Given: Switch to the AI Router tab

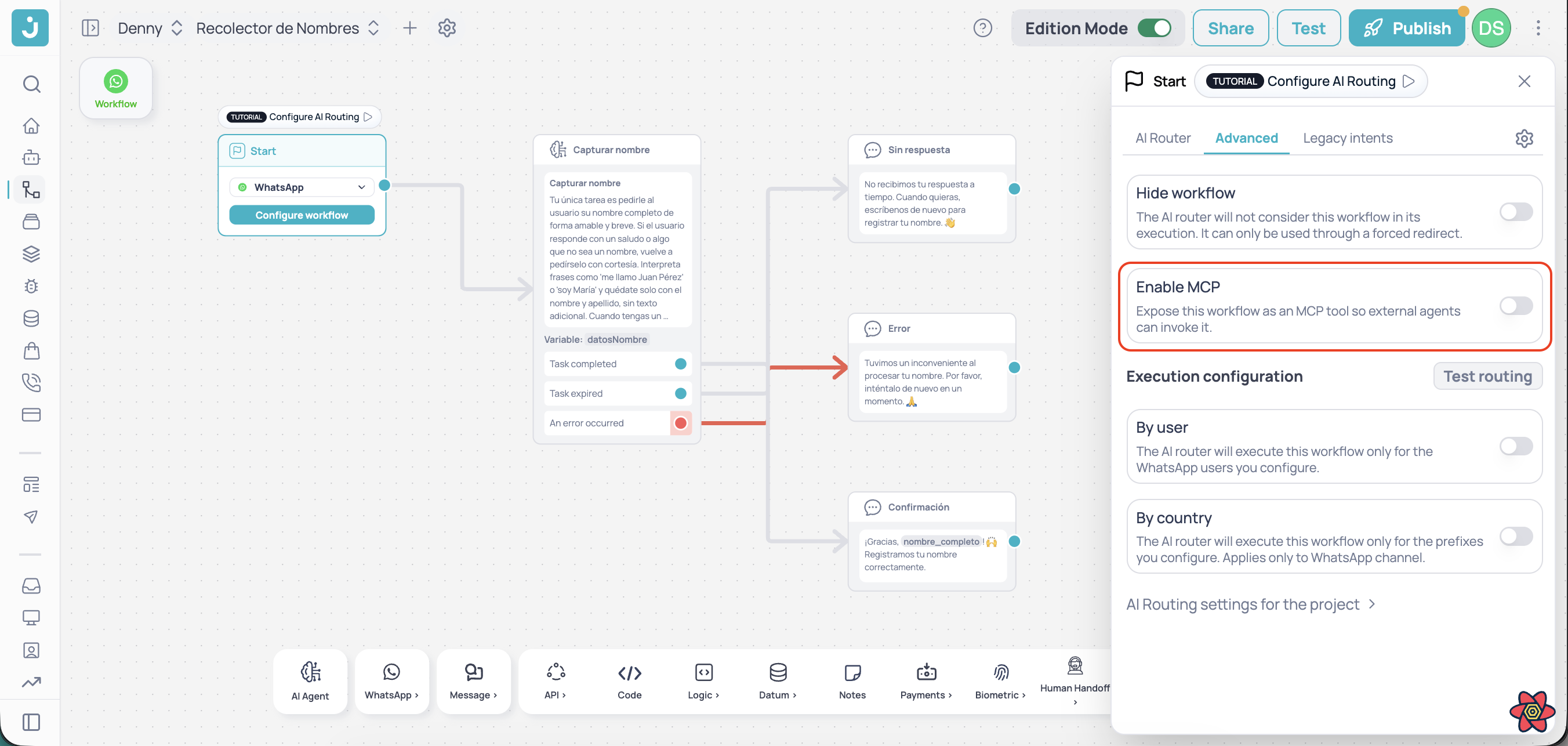Looking at the screenshot, I should click(x=1163, y=138).
